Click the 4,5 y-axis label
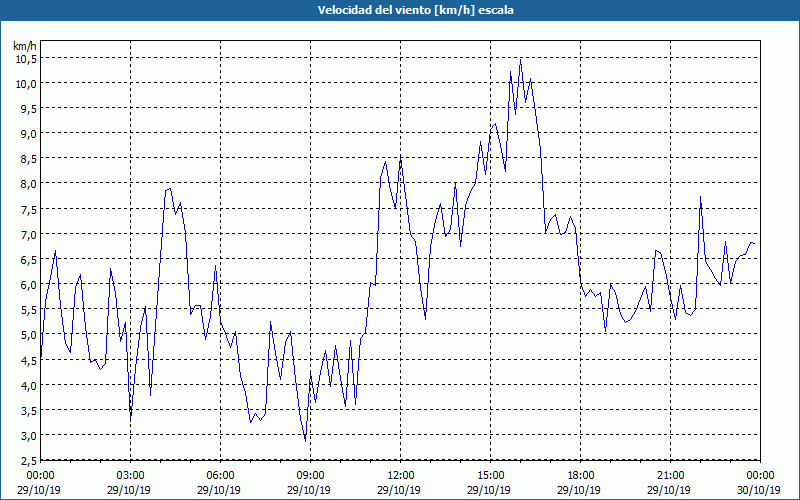800x500 pixels. tap(29, 360)
